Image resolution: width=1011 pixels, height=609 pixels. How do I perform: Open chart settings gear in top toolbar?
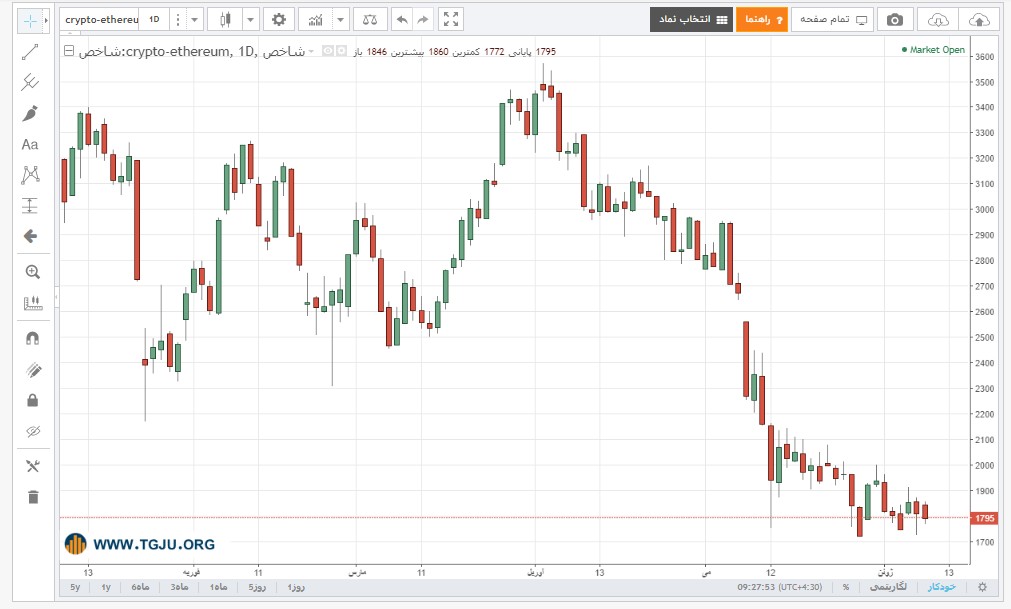pyautogui.click(x=279, y=19)
